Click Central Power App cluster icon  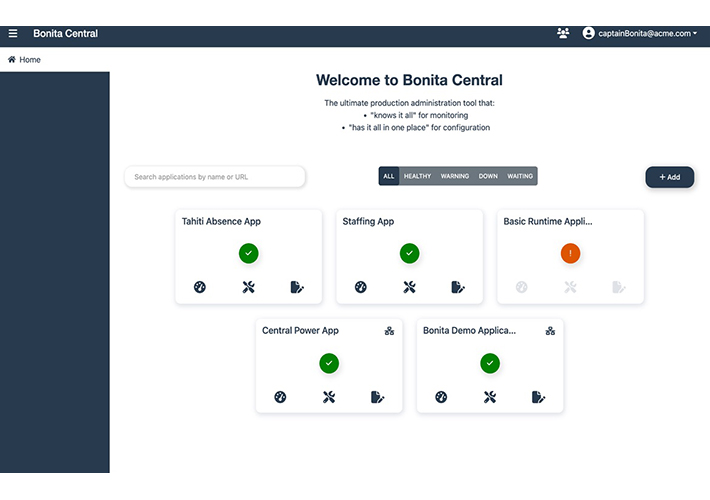389,331
